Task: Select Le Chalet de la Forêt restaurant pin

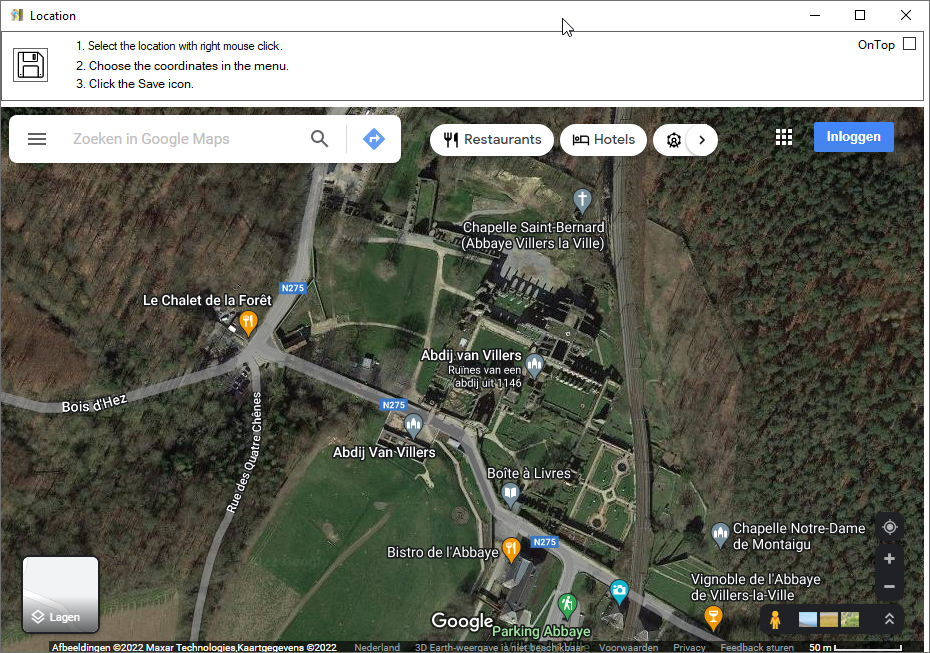Action: click(248, 323)
